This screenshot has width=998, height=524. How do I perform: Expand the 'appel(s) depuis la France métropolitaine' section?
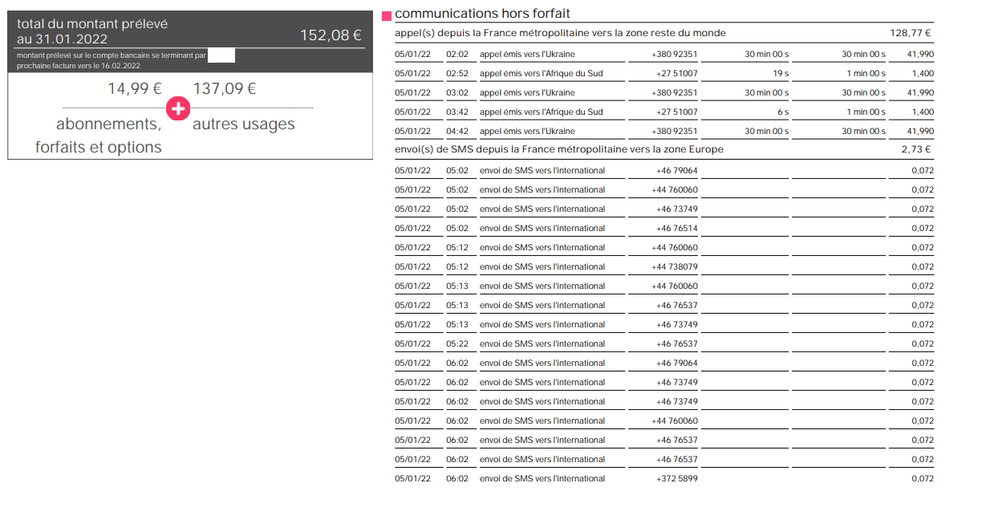pos(560,33)
